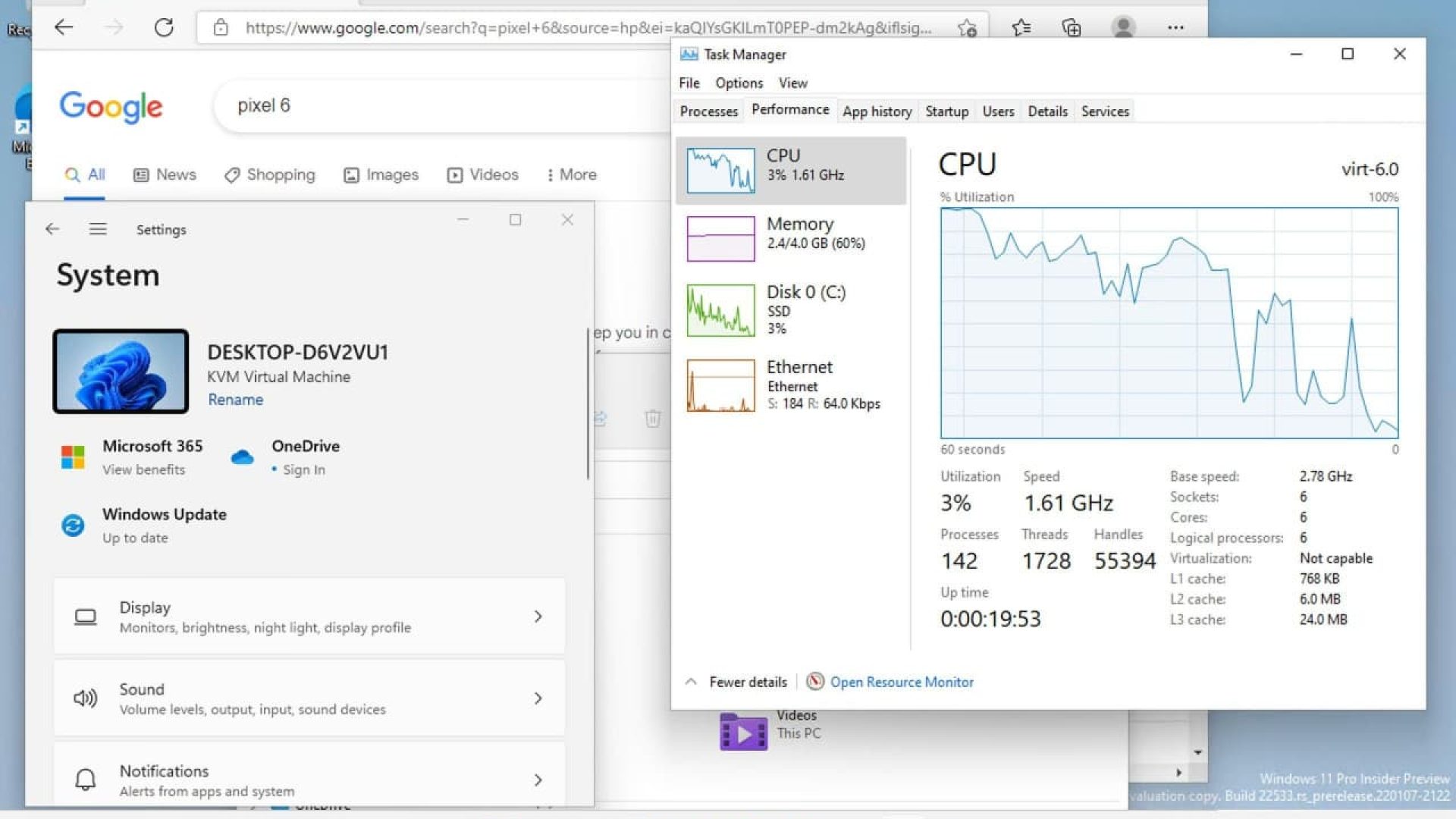Switch to the Startup tab
Image resolution: width=1456 pixels, height=819 pixels.
[x=947, y=111]
